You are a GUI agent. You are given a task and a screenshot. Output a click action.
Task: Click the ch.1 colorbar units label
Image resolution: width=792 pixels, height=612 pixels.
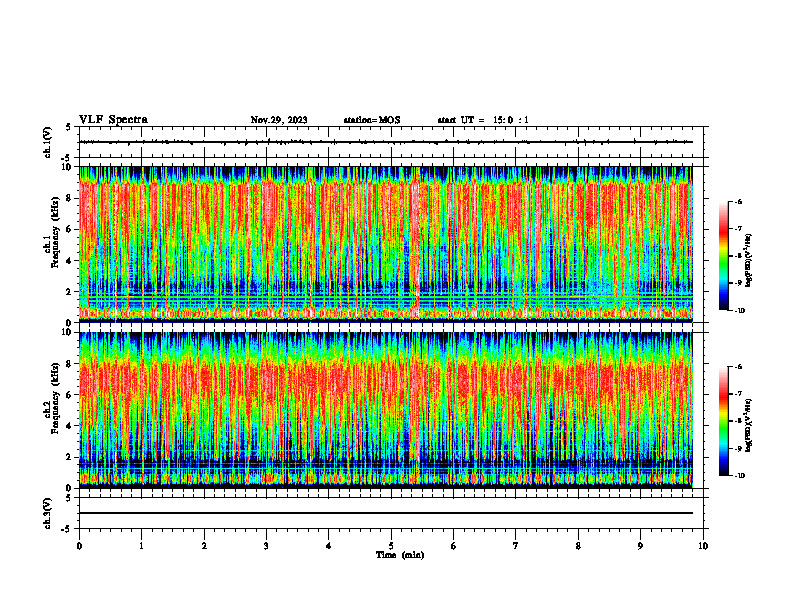(750, 260)
